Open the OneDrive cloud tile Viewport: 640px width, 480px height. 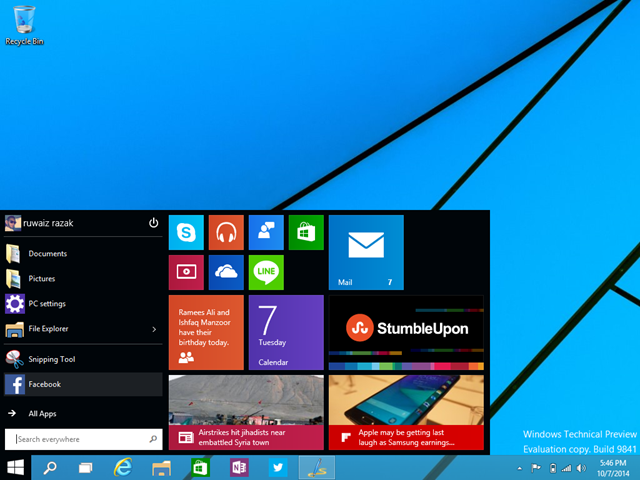(227, 272)
